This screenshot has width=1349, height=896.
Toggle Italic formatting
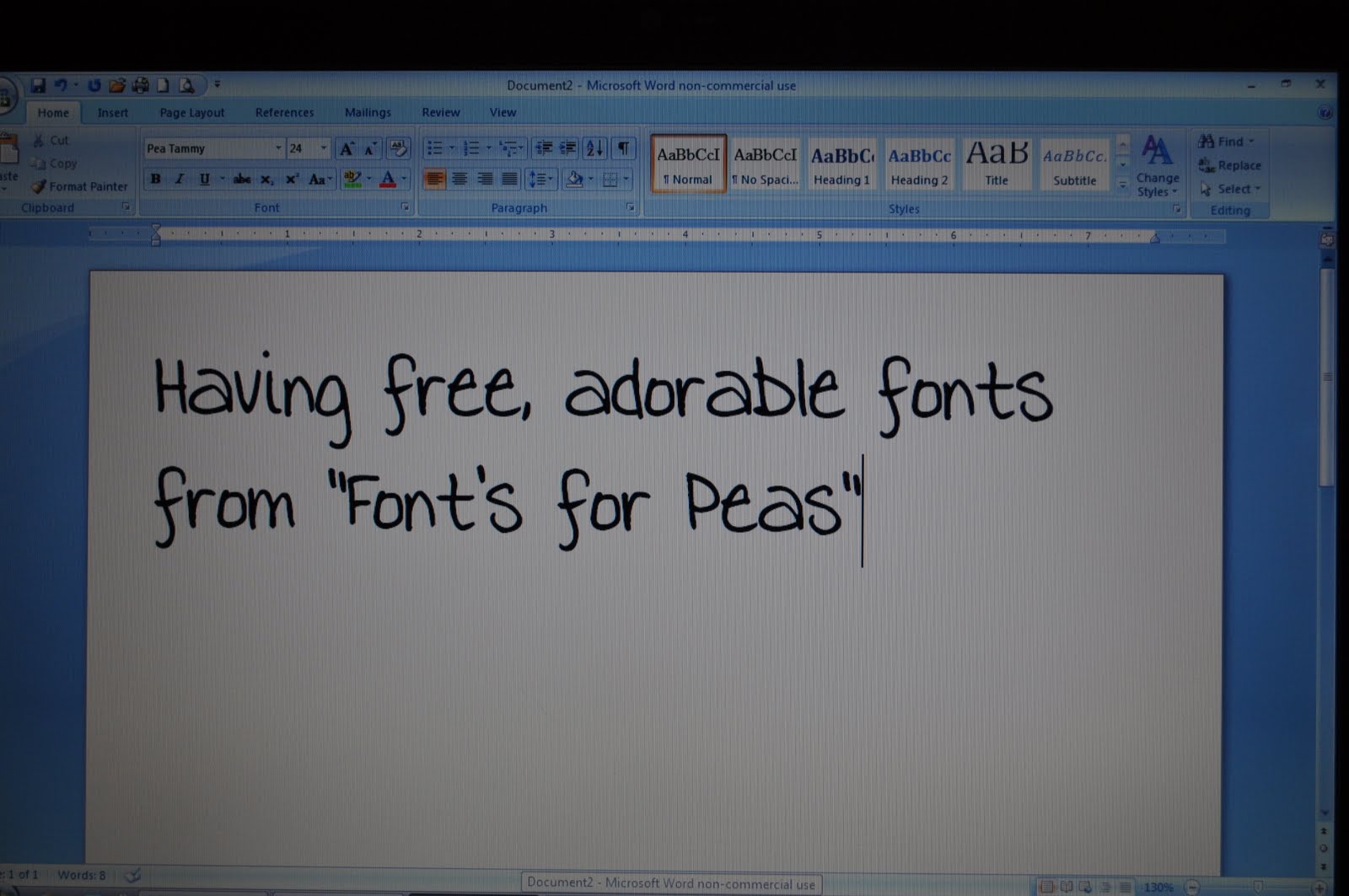pos(180,179)
